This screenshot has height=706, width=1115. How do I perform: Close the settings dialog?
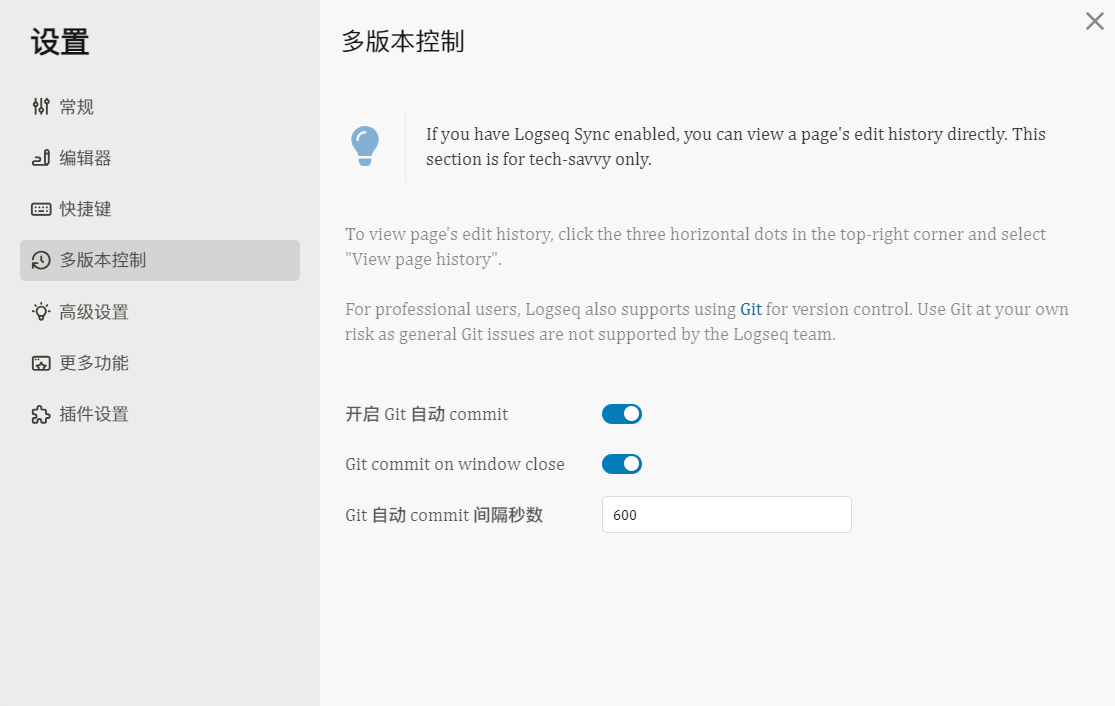tap(1094, 21)
